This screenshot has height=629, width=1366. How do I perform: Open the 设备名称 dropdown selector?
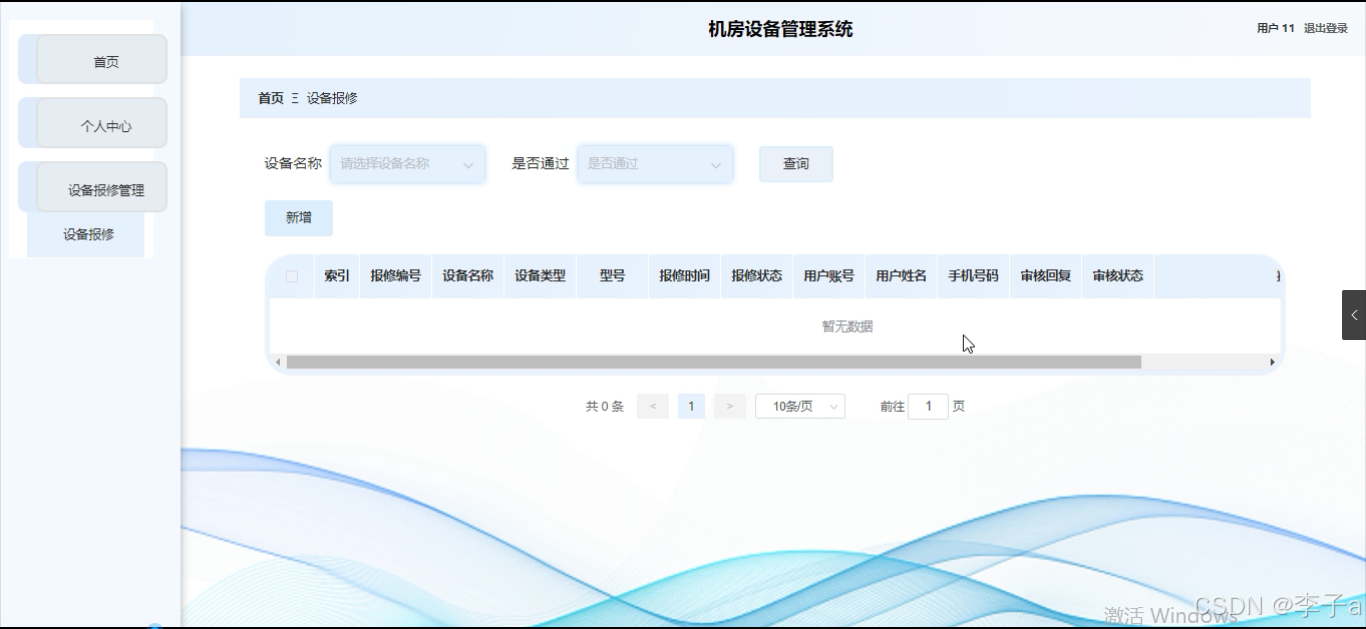tap(408, 164)
